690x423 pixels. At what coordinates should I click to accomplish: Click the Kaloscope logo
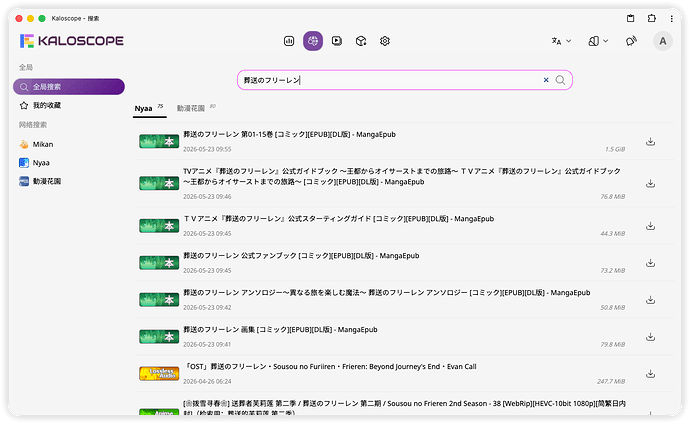click(x=72, y=41)
